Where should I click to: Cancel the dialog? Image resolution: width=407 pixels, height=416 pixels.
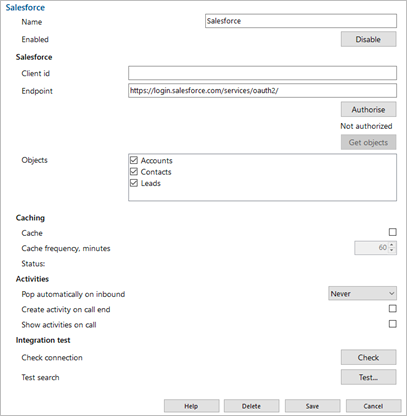point(373,406)
